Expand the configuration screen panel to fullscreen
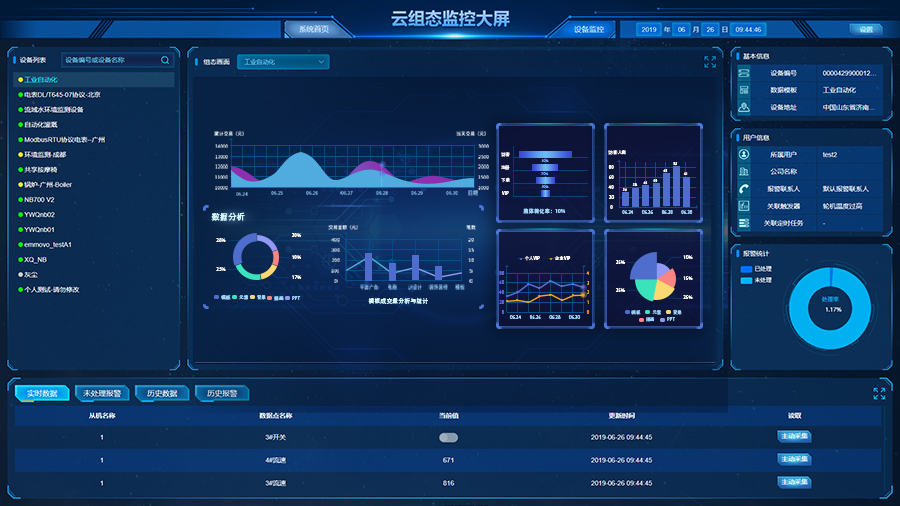 [710, 62]
